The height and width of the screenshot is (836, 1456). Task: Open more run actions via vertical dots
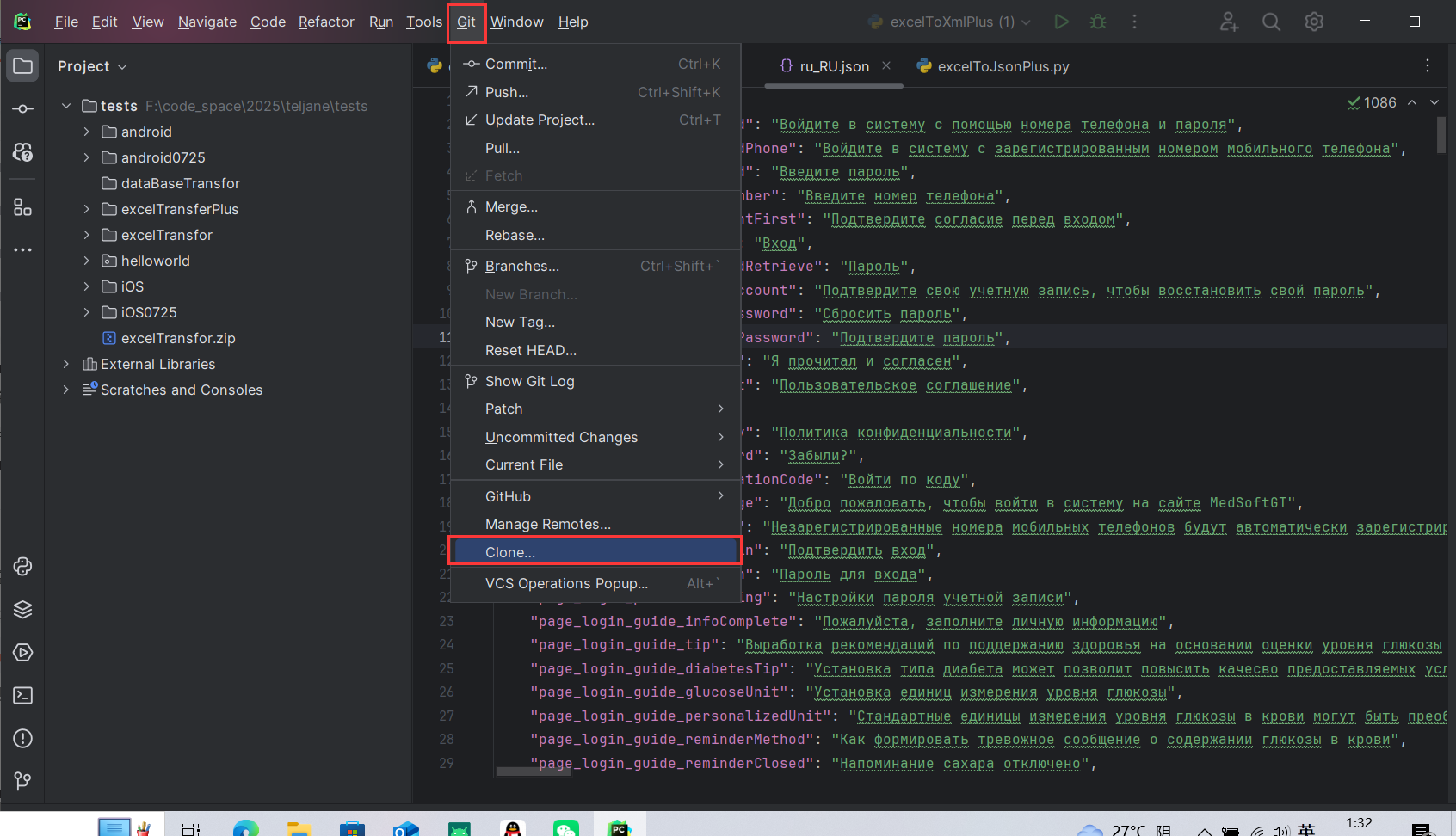tap(1134, 22)
